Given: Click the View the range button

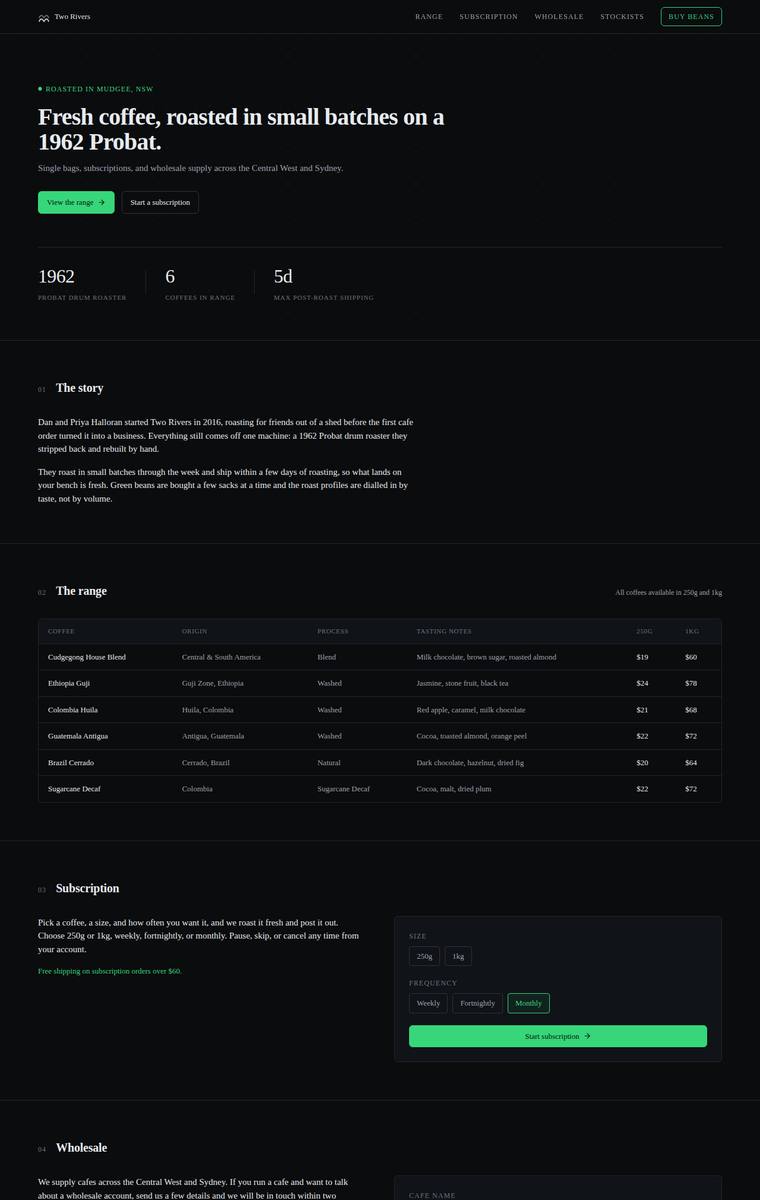Looking at the screenshot, I should point(76,202).
